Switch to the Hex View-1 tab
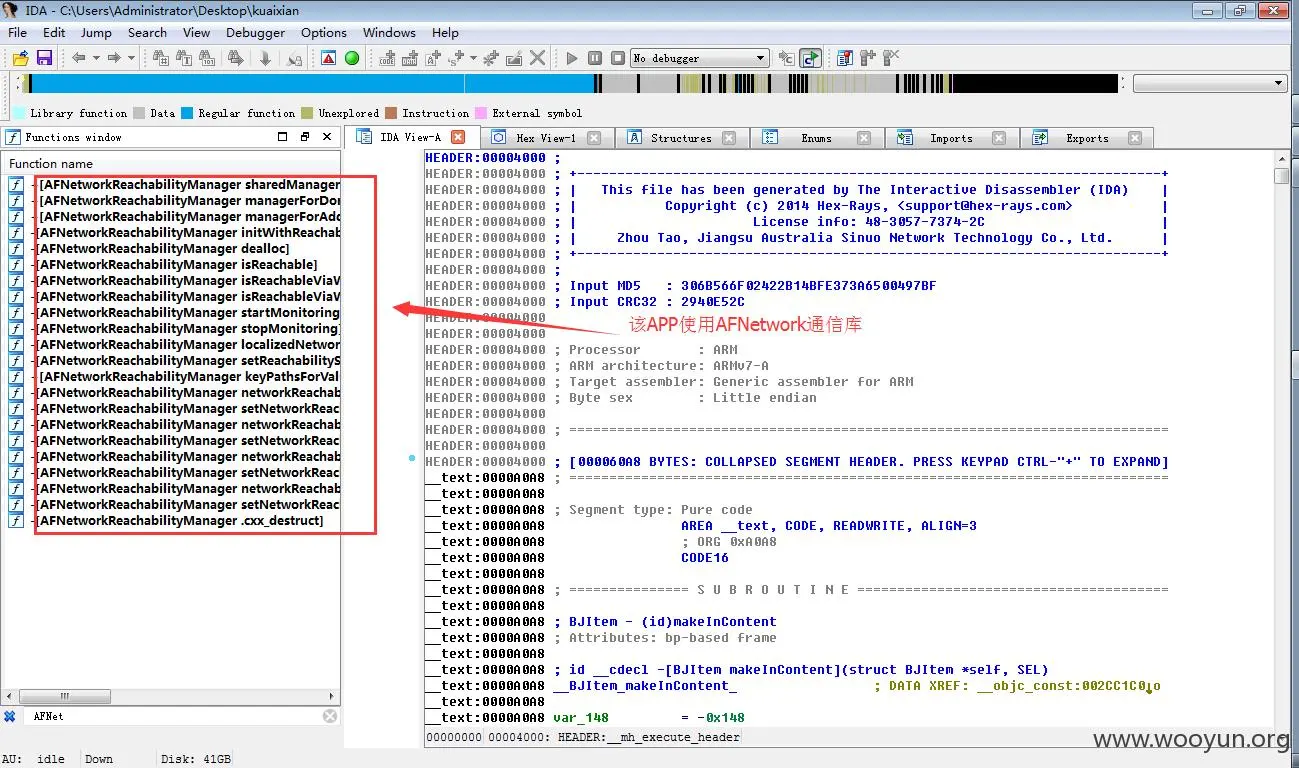The width and height of the screenshot is (1299, 768). tap(545, 138)
